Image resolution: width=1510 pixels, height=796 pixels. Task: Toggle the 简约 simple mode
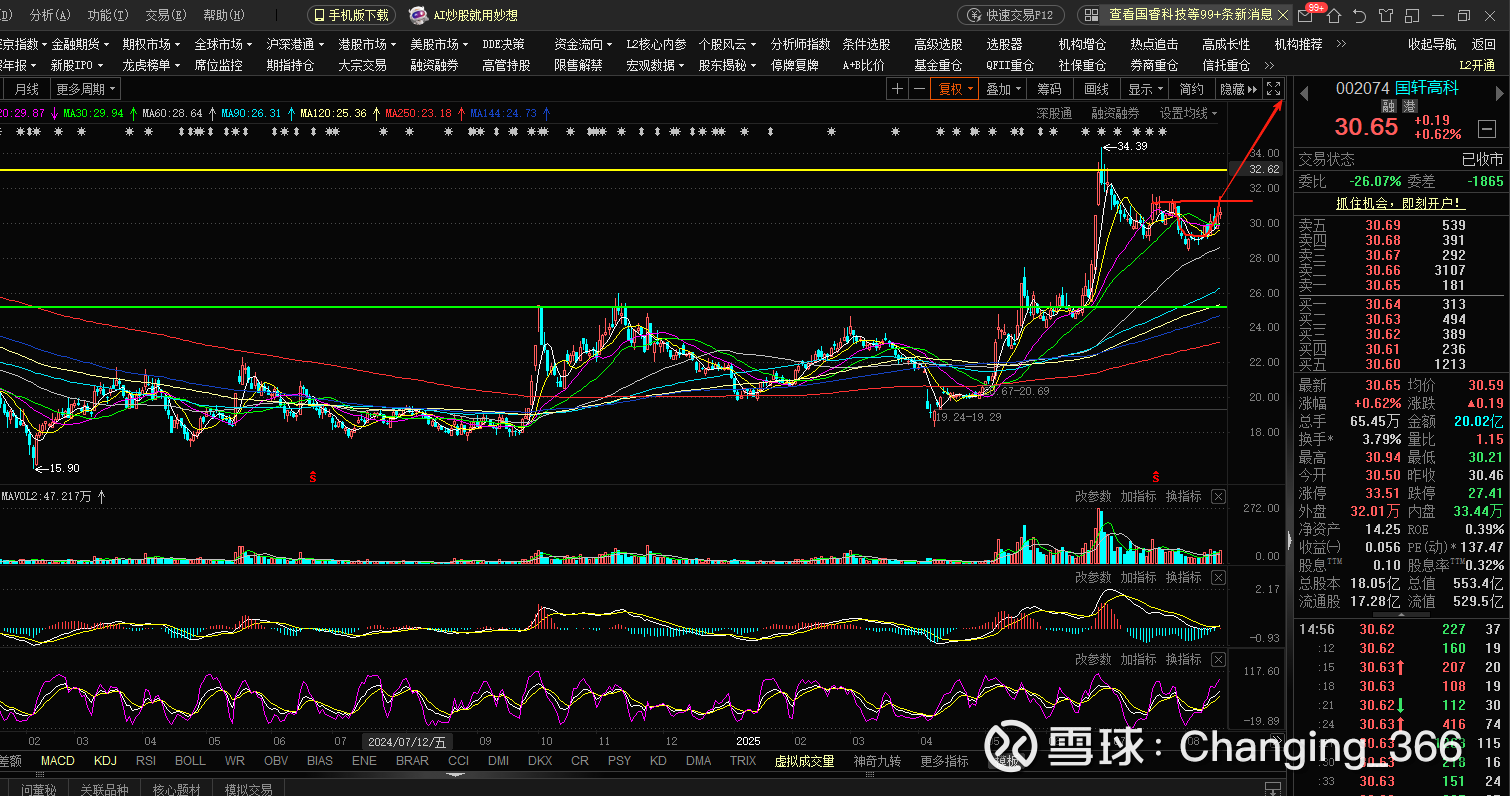1192,89
